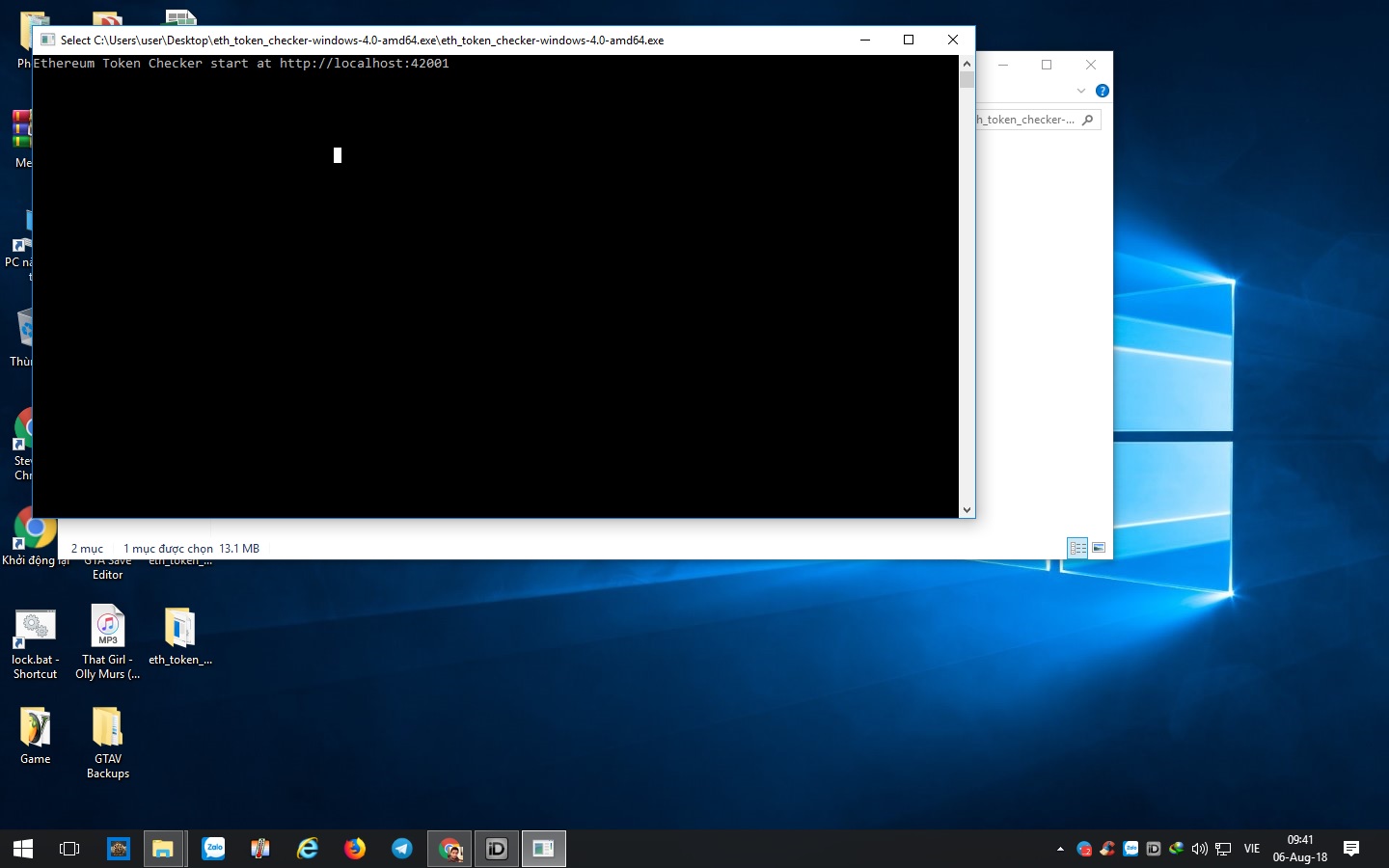Open the Explorer help question mark icon
The height and width of the screenshot is (868, 1389).
pyautogui.click(x=1102, y=91)
